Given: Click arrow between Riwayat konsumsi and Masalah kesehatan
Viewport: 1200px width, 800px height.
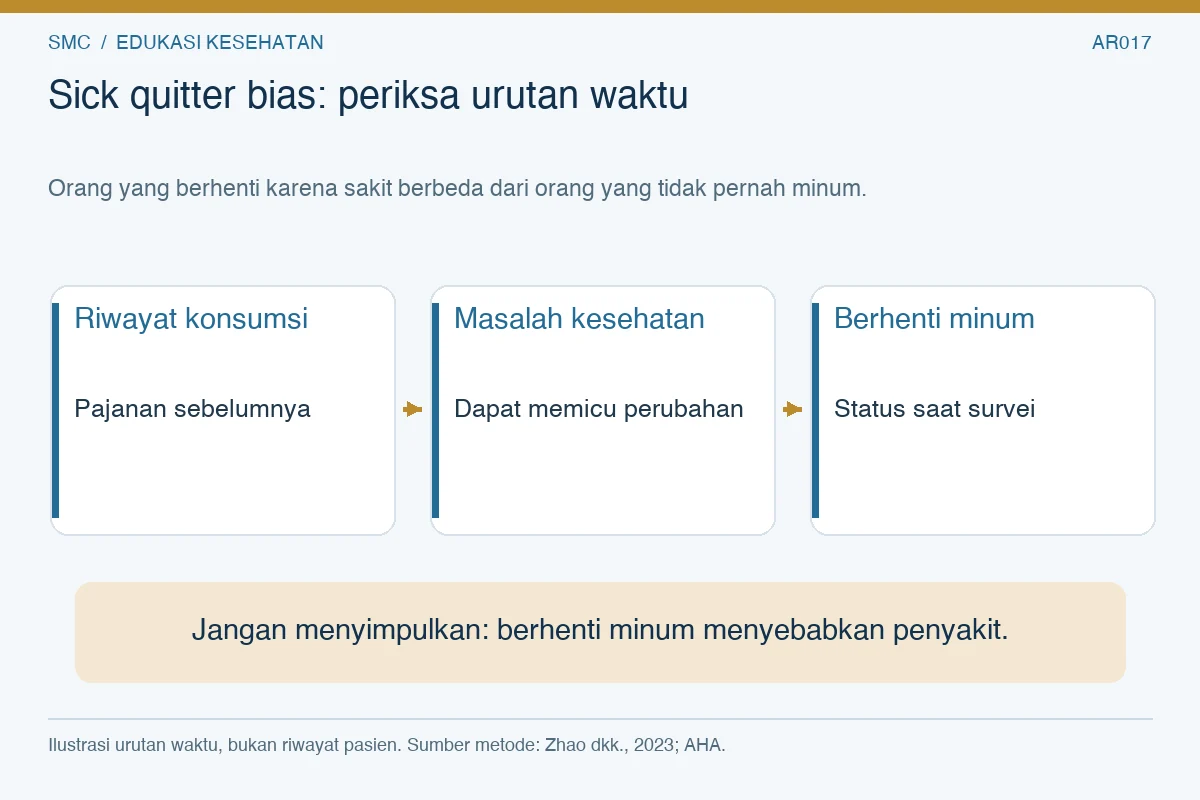Looking at the screenshot, I should click(x=413, y=409).
